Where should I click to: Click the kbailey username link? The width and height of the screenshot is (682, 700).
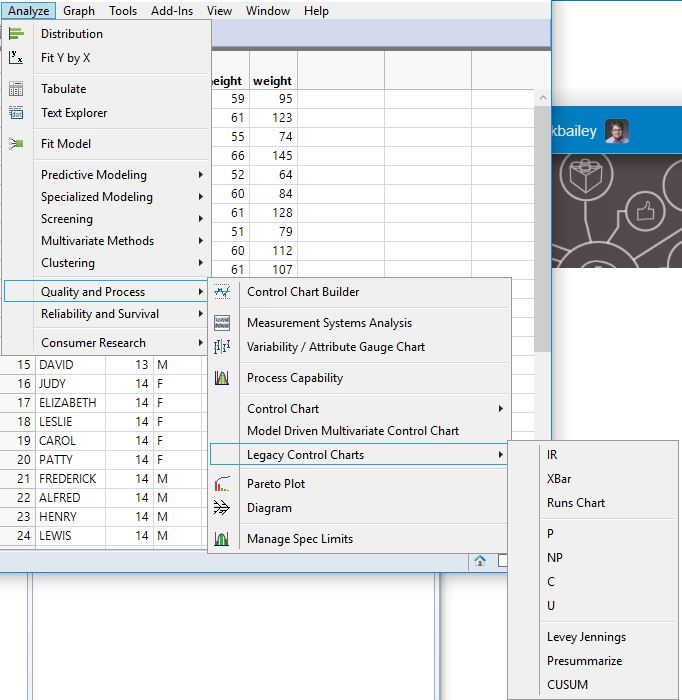pos(574,131)
